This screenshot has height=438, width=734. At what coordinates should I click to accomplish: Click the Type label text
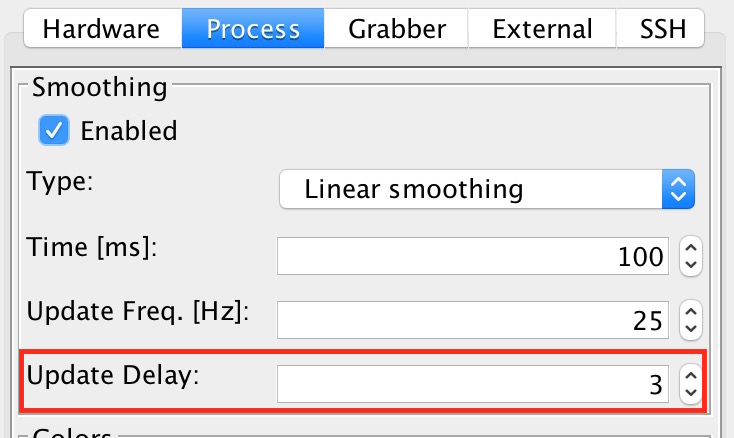coord(58,181)
